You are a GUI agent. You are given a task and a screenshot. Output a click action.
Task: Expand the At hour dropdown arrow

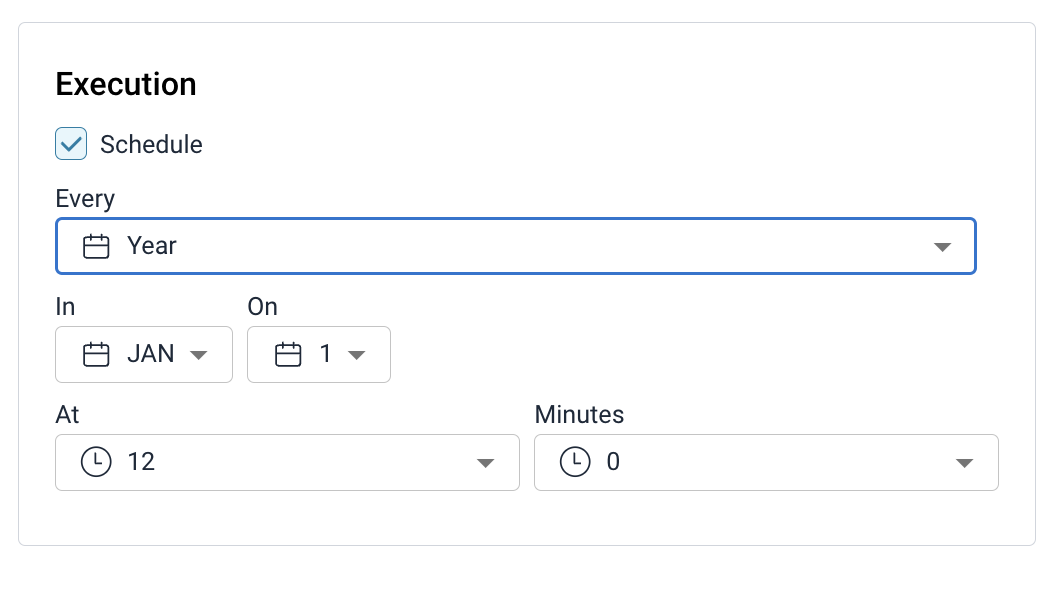coord(486,463)
